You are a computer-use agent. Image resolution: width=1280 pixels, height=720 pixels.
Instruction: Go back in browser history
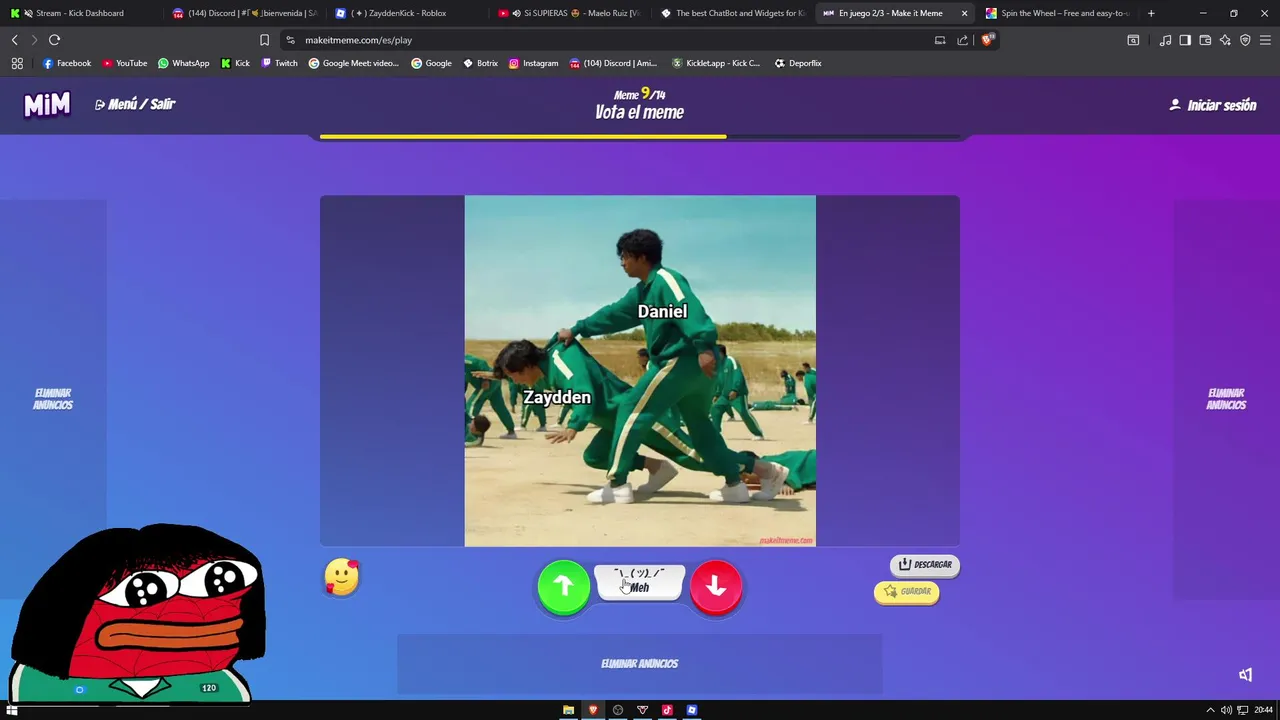14,40
